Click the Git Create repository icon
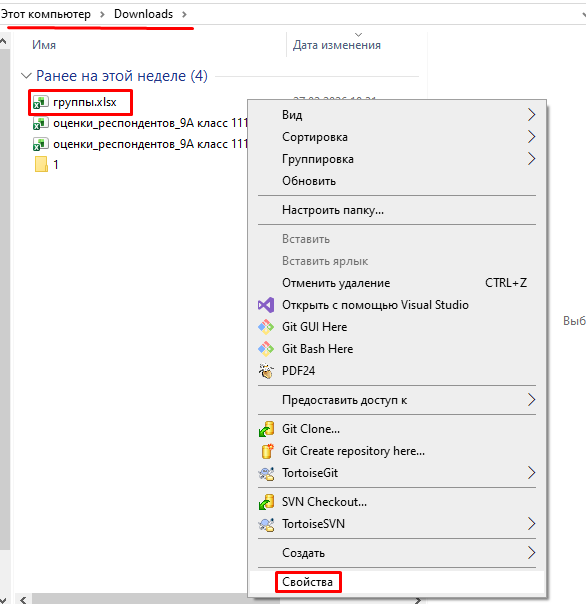This screenshot has width=586, height=604. [267, 451]
